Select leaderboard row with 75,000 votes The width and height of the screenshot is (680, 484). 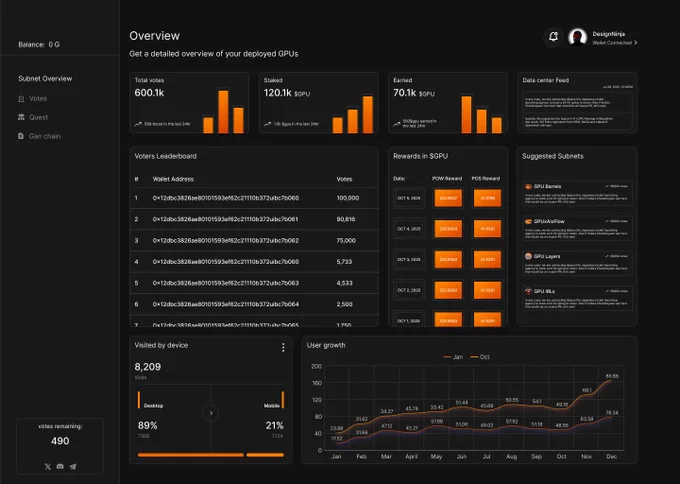click(254, 241)
